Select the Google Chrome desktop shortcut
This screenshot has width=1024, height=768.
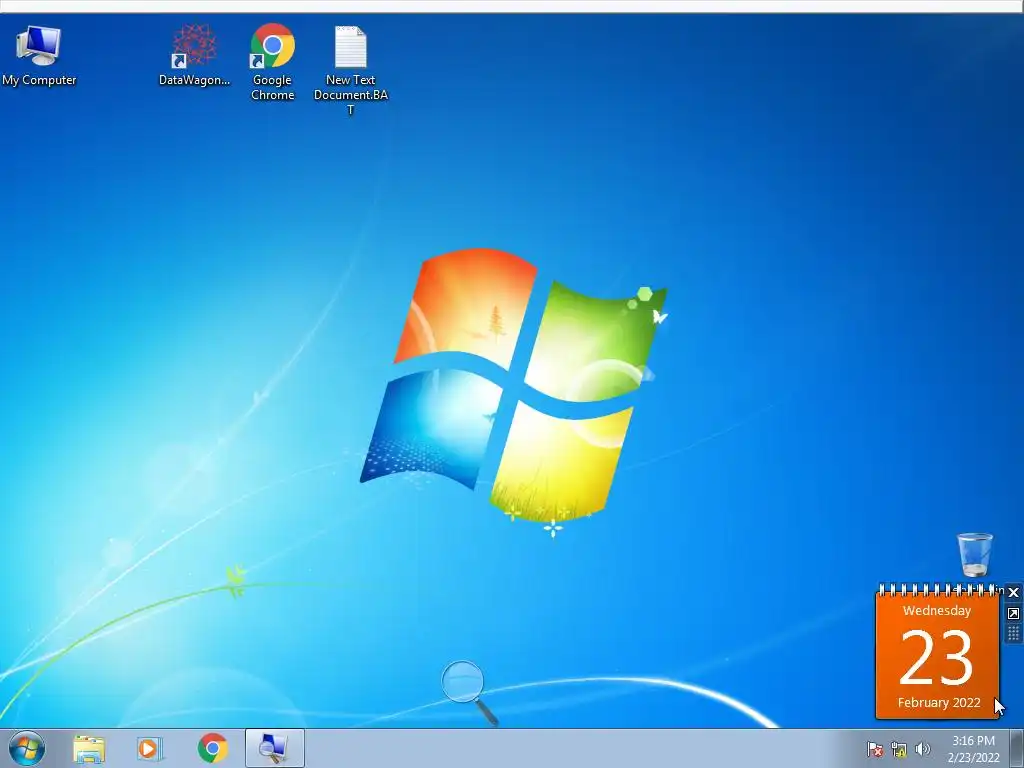coord(272,63)
